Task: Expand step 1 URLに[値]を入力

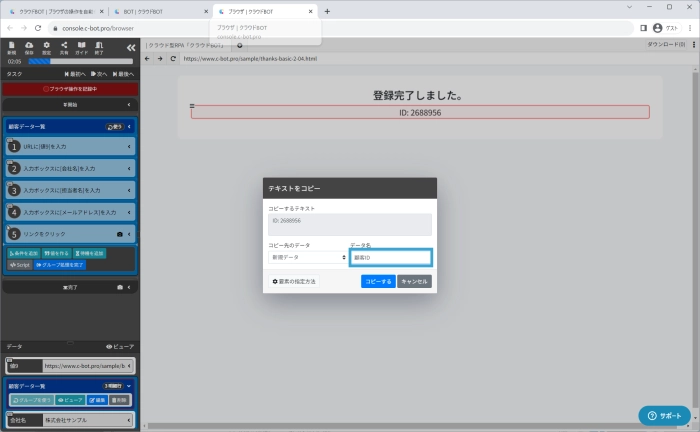Action: coord(129,147)
